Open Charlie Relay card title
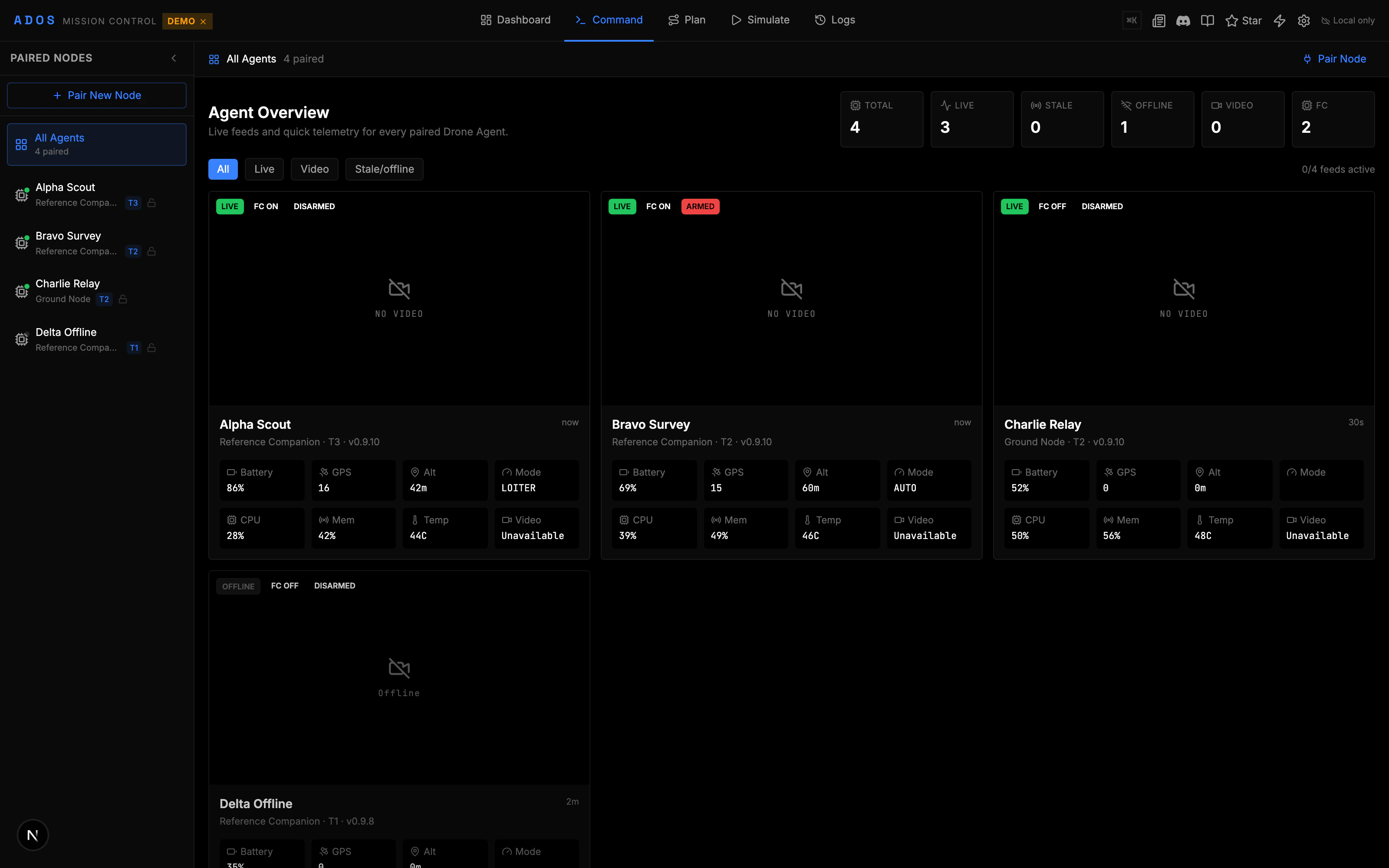Viewport: 1389px width, 868px height. pos(1042,425)
